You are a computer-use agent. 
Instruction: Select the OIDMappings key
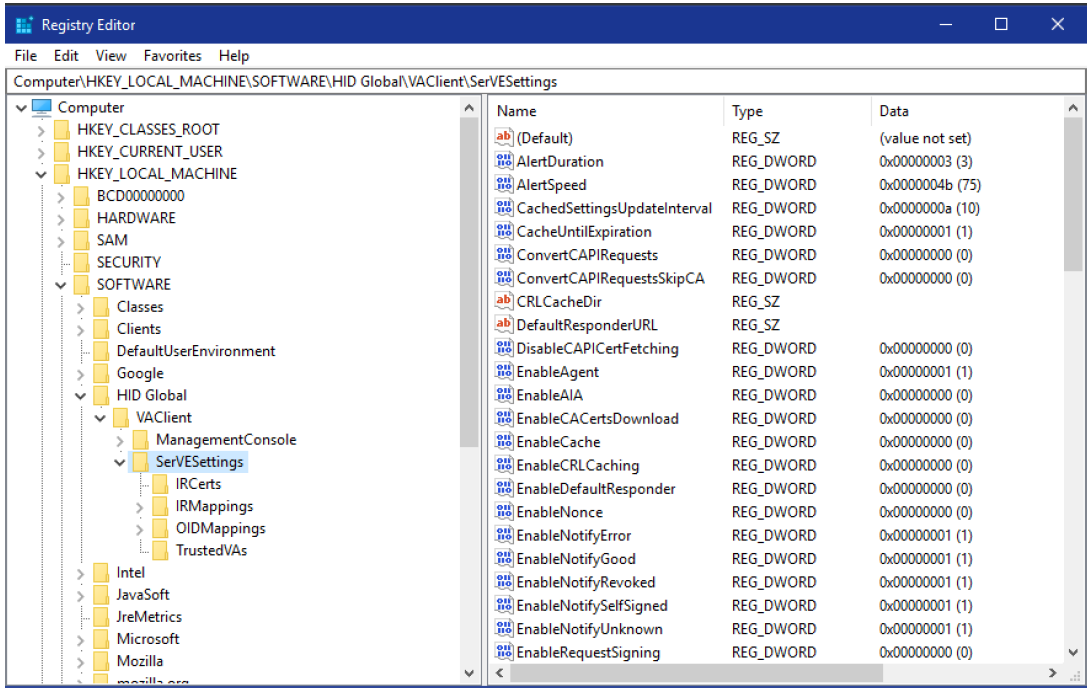218,527
